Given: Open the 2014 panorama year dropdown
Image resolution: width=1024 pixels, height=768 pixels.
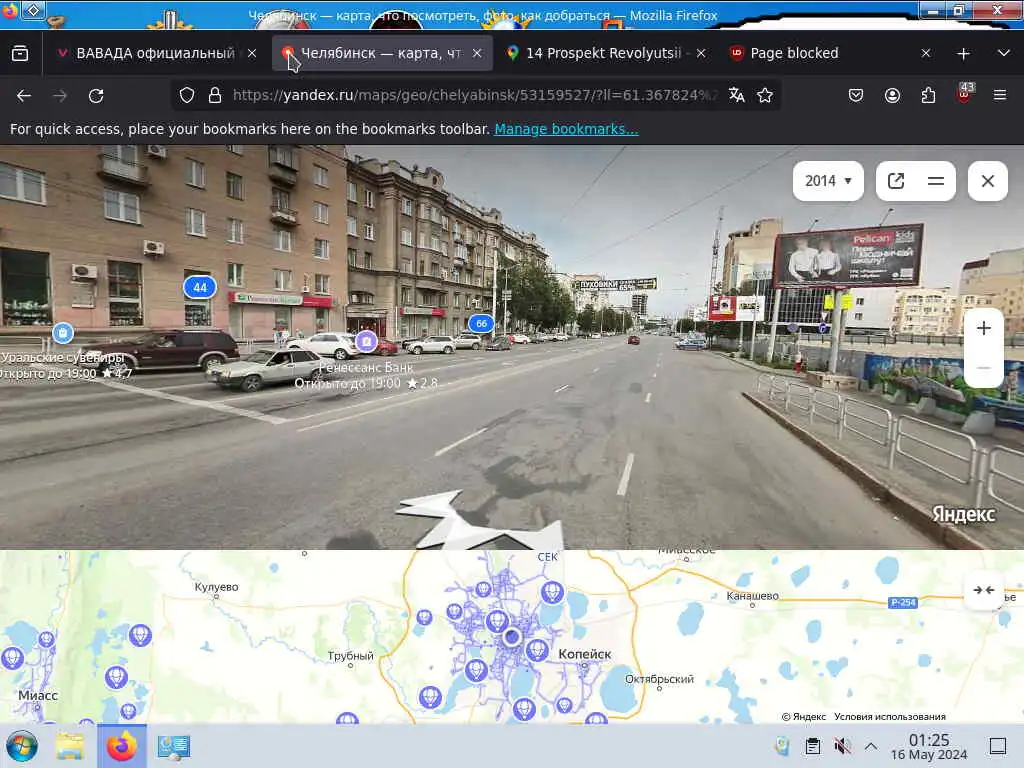Looking at the screenshot, I should 828,181.
